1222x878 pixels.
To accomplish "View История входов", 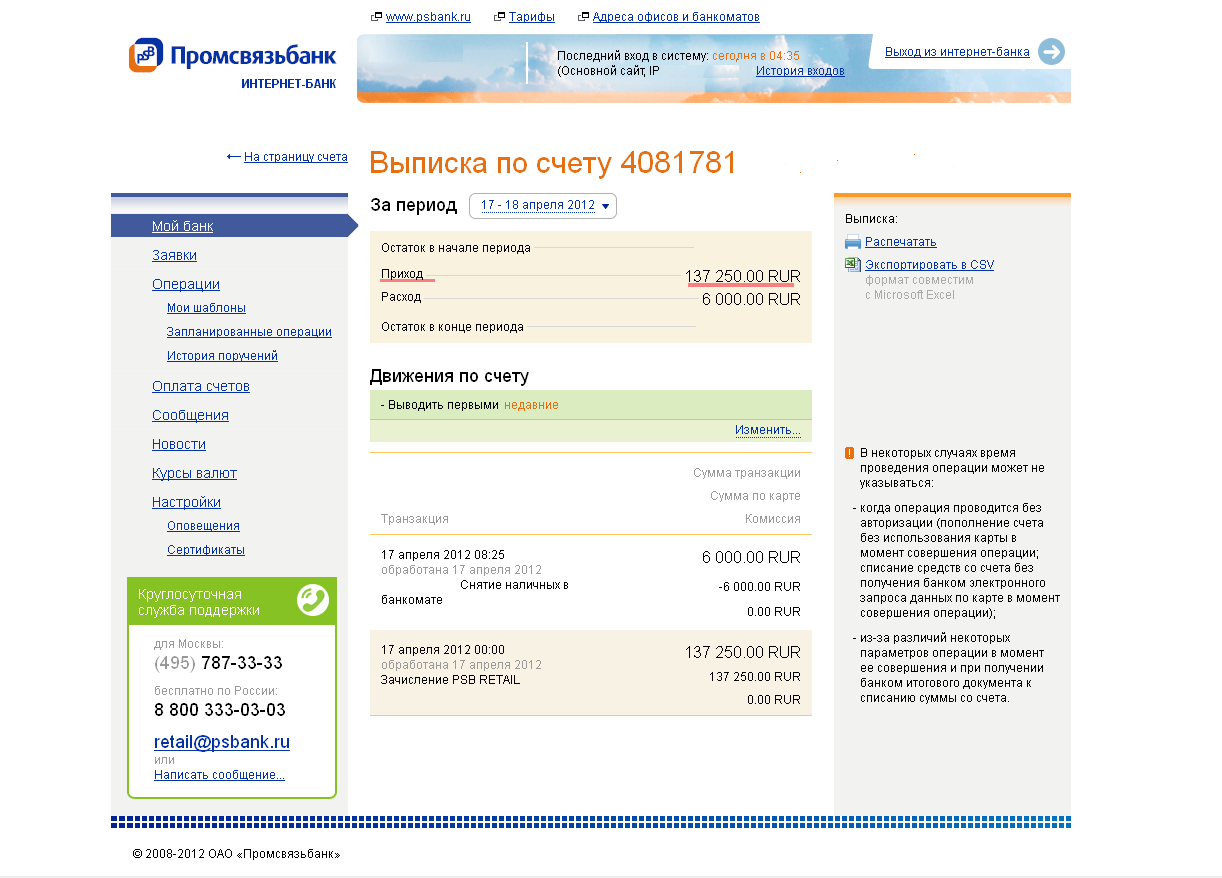I will pos(800,71).
